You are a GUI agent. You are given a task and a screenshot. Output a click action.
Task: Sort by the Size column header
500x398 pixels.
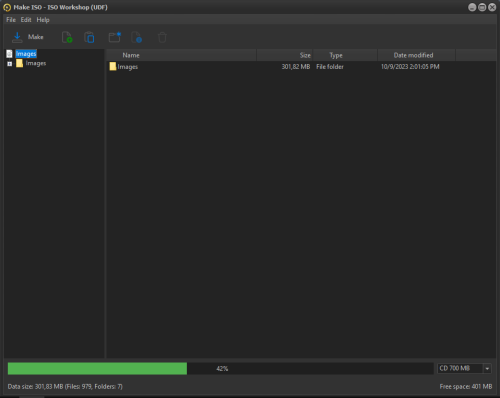[x=285, y=55]
